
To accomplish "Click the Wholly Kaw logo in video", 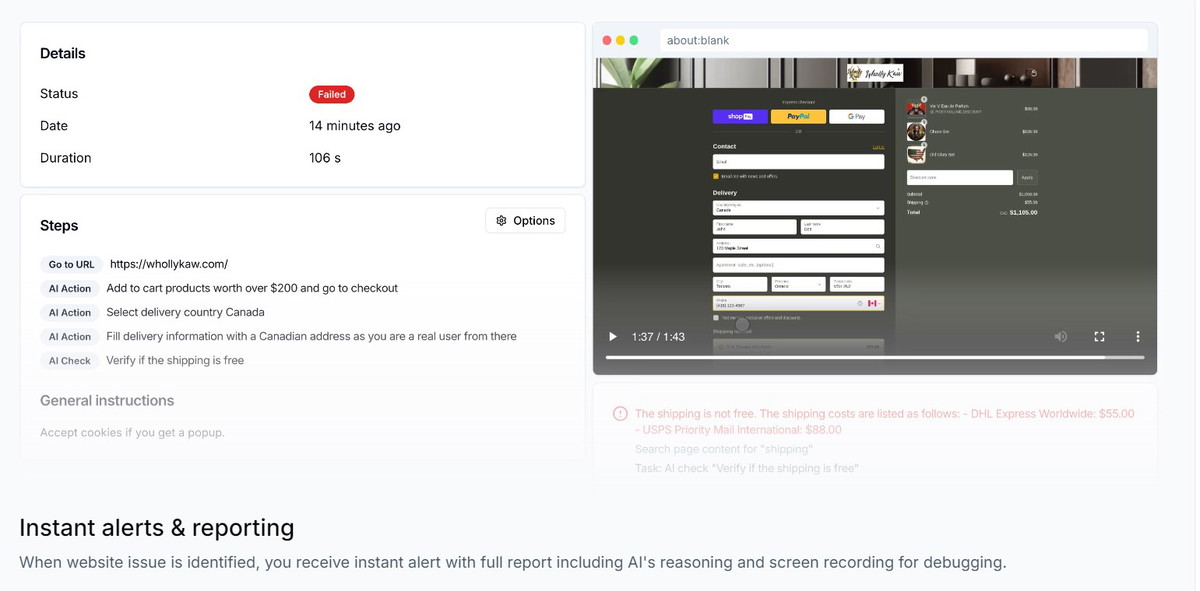I will click(875, 73).
